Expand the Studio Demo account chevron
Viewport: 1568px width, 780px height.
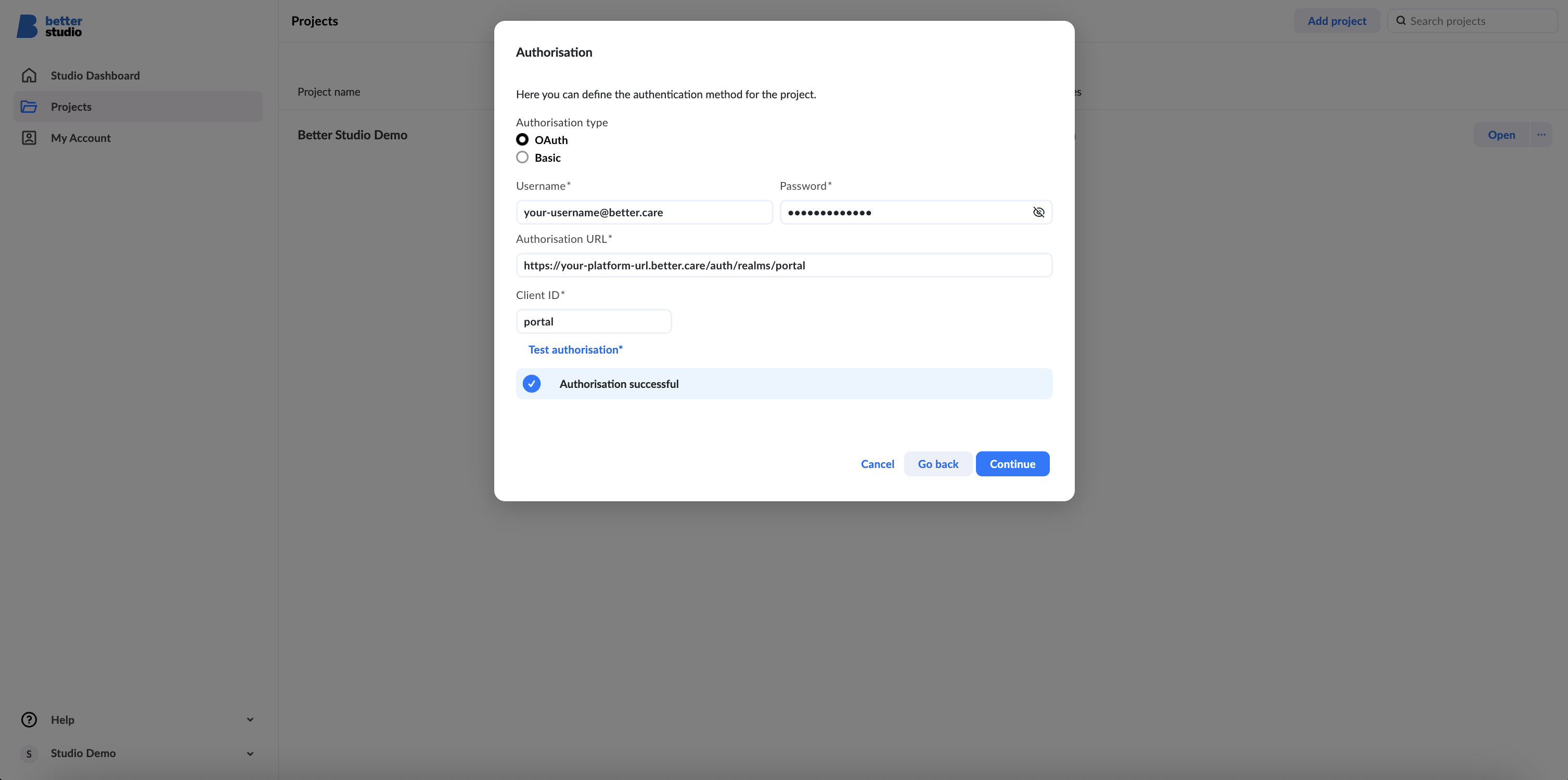250,754
